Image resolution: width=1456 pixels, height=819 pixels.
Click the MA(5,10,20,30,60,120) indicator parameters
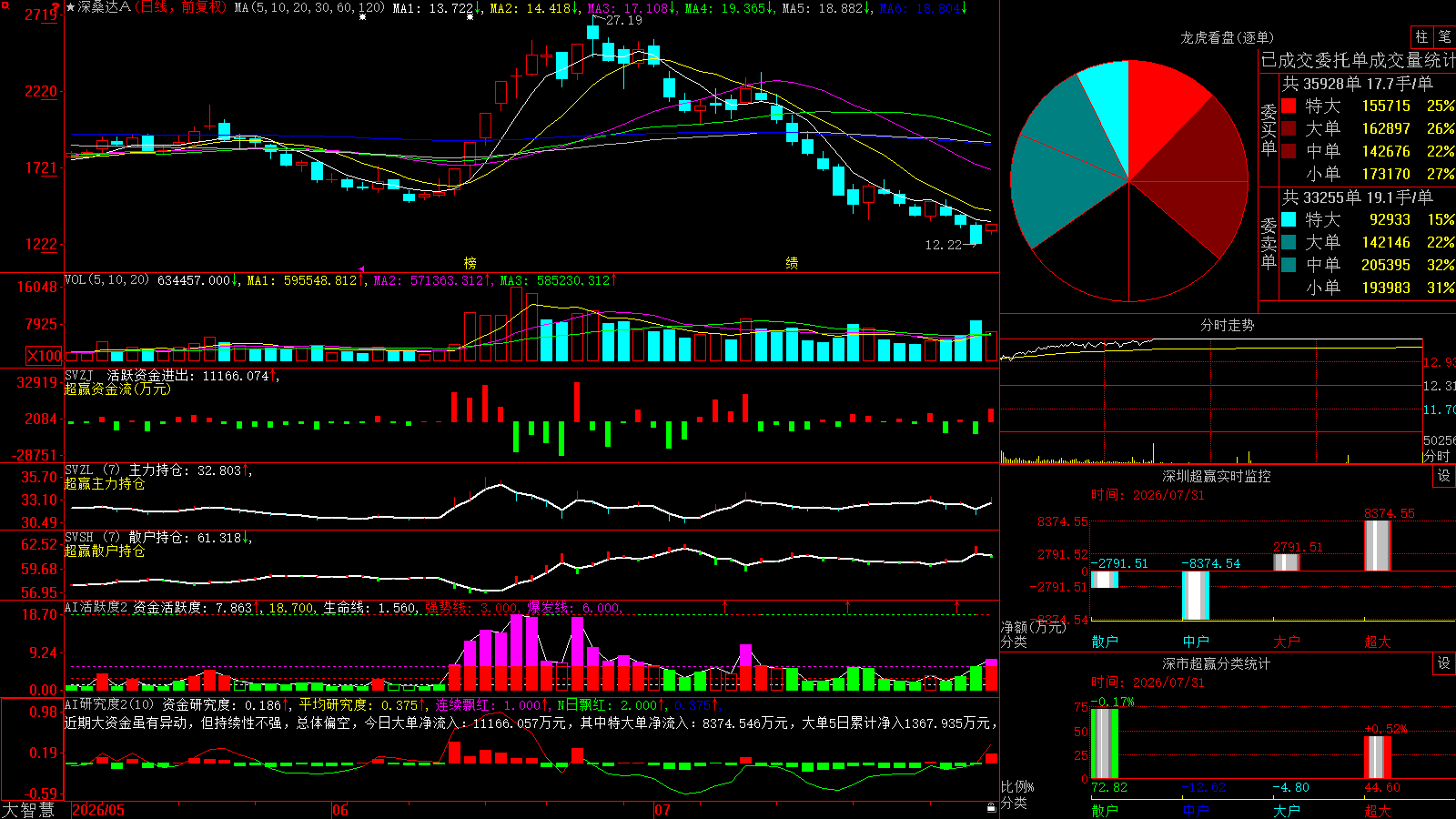point(309,7)
